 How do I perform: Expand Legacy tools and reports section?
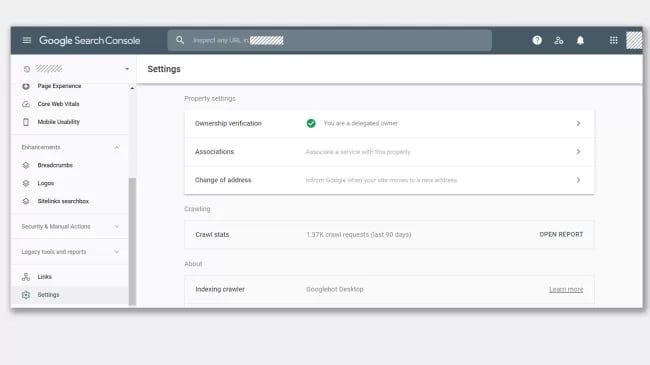coord(116,252)
